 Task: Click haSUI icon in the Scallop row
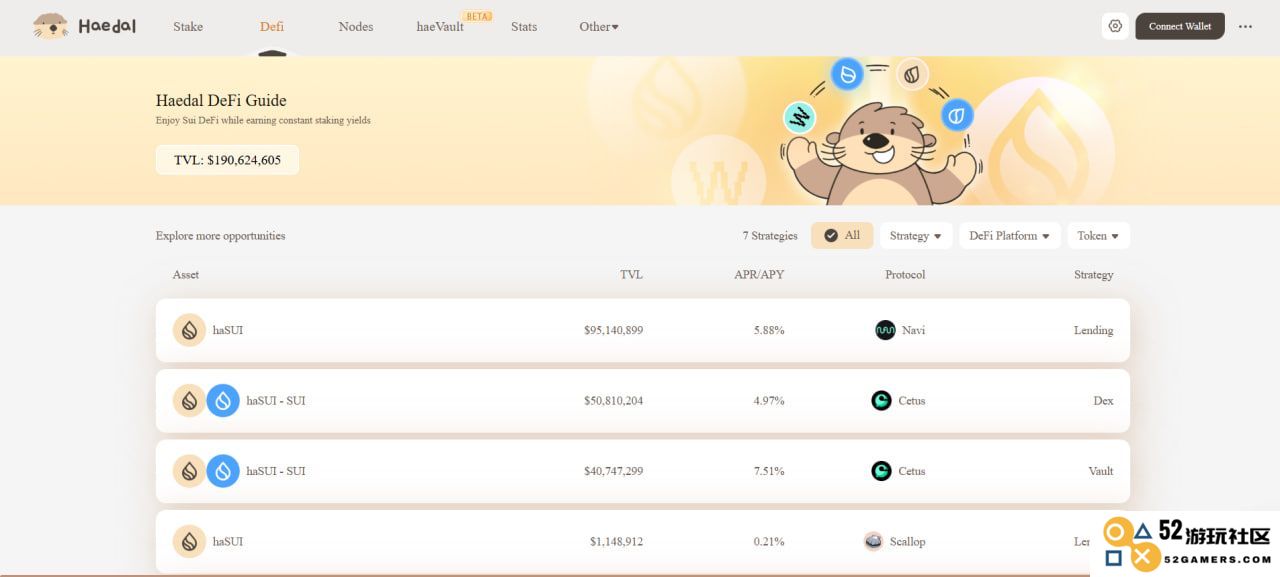coord(189,541)
